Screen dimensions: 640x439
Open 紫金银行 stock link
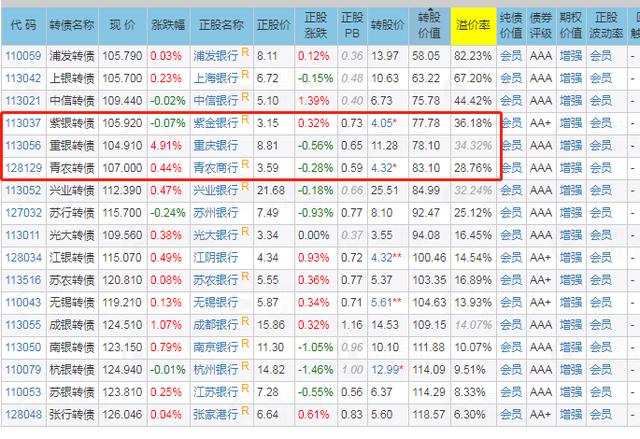(x=216, y=123)
